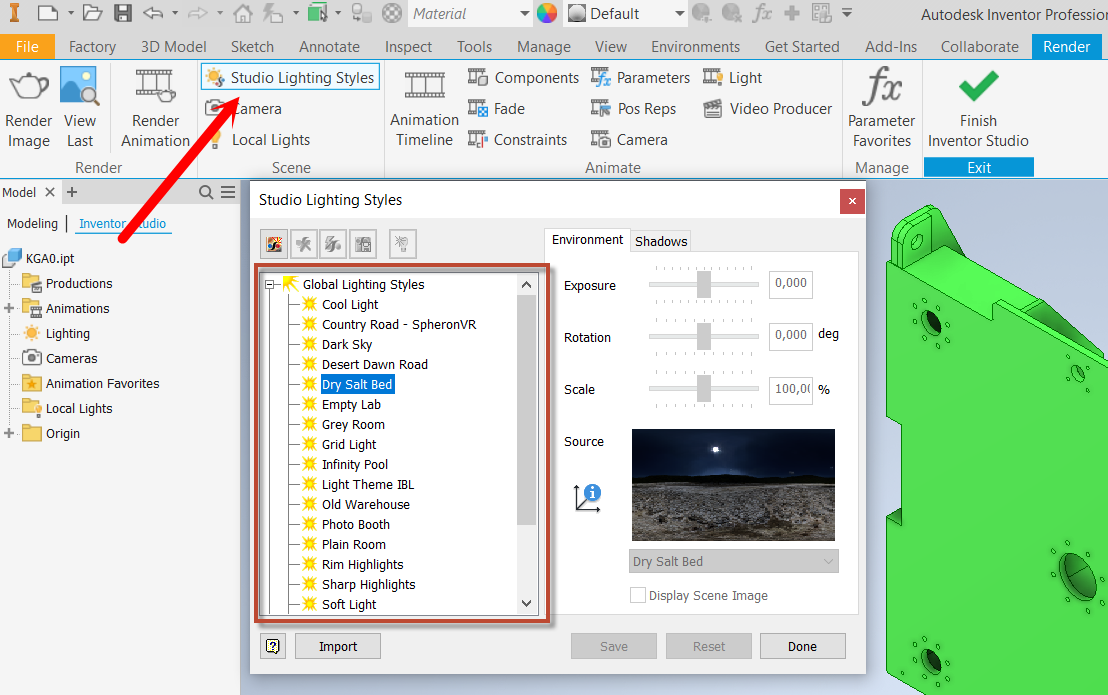Select the Animate Components tool

tap(523, 78)
